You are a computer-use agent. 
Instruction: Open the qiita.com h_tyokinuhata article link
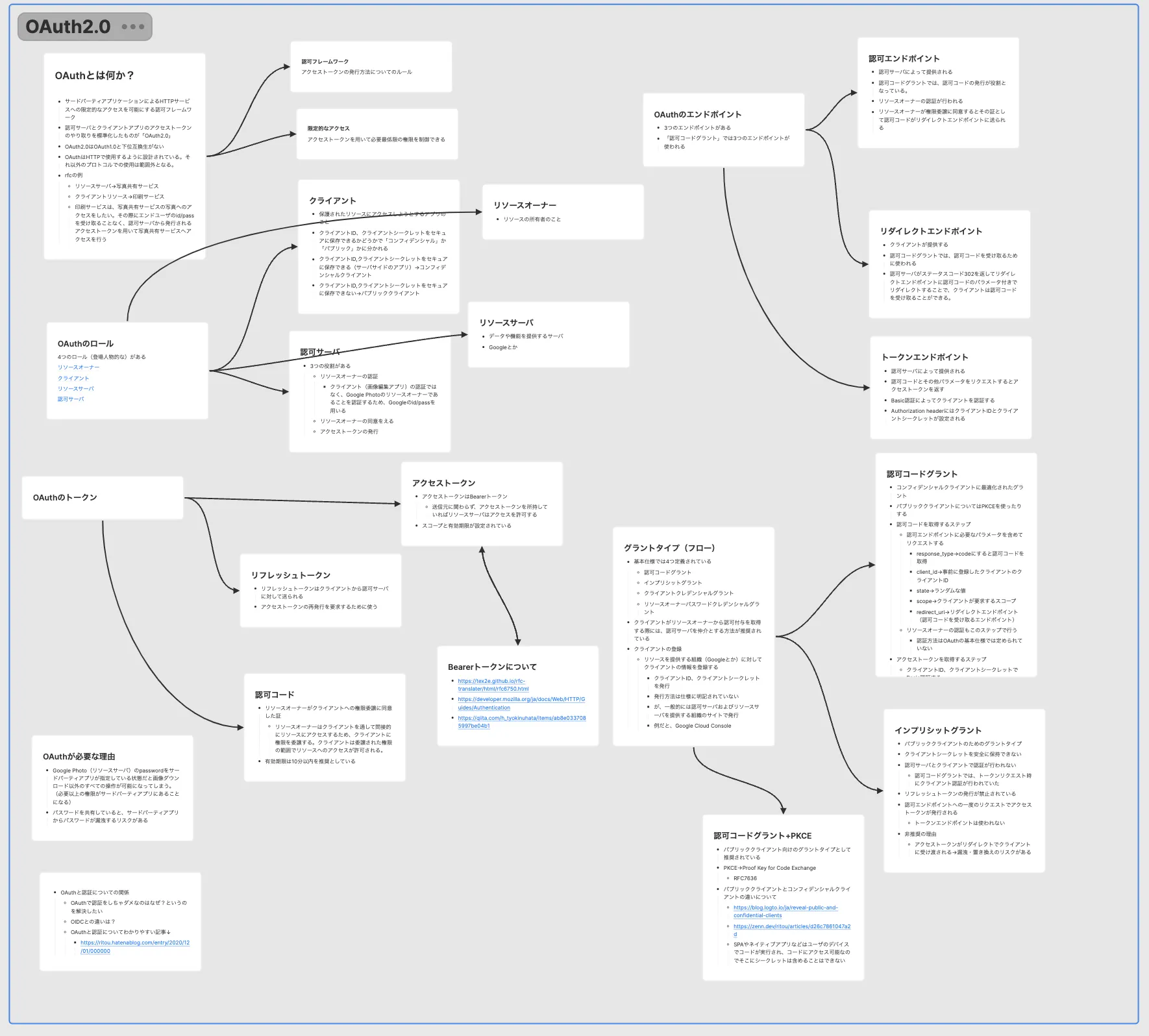click(521, 722)
